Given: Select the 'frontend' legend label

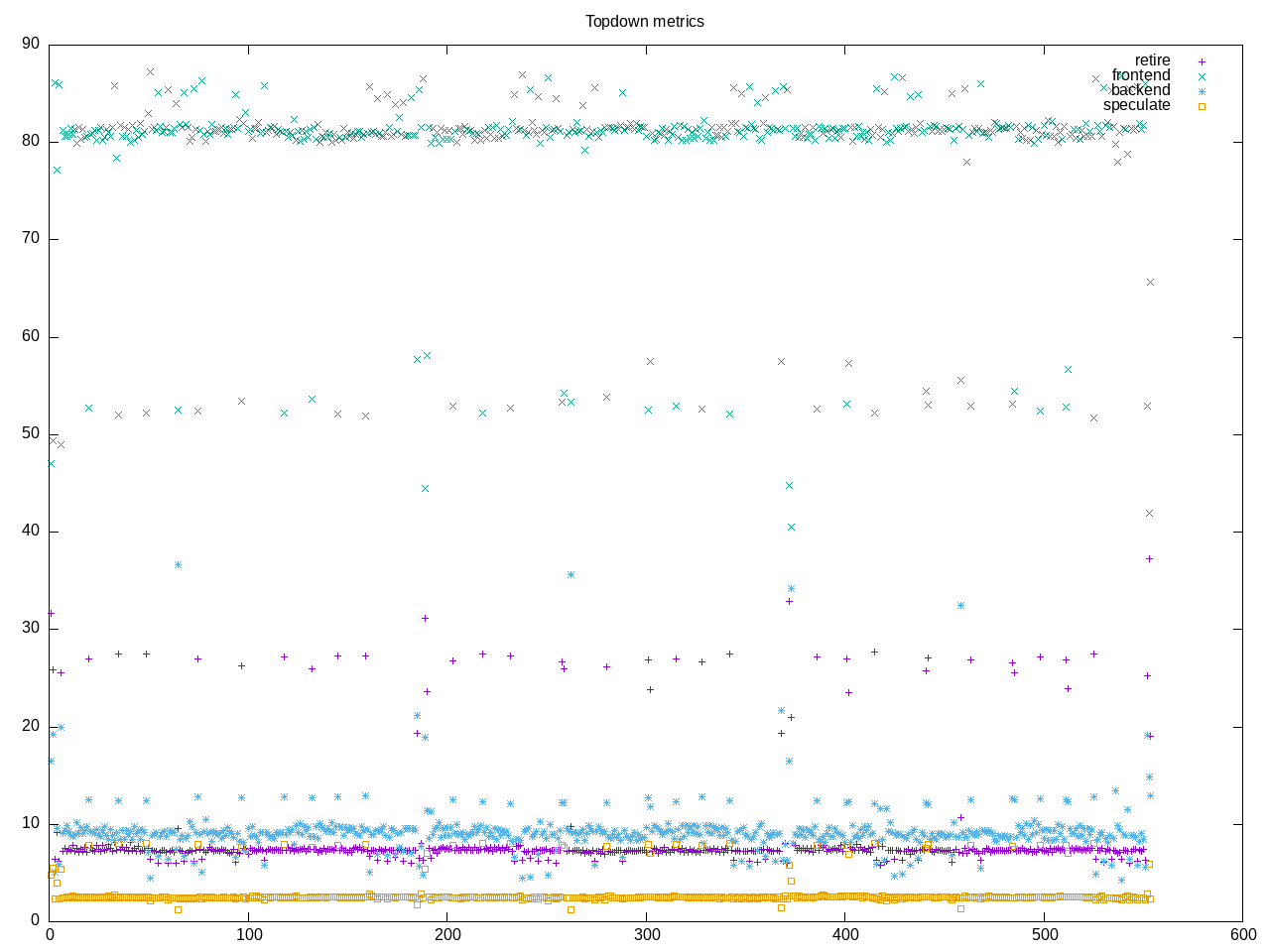Looking at the screenshot, I should coord(1141,75).
